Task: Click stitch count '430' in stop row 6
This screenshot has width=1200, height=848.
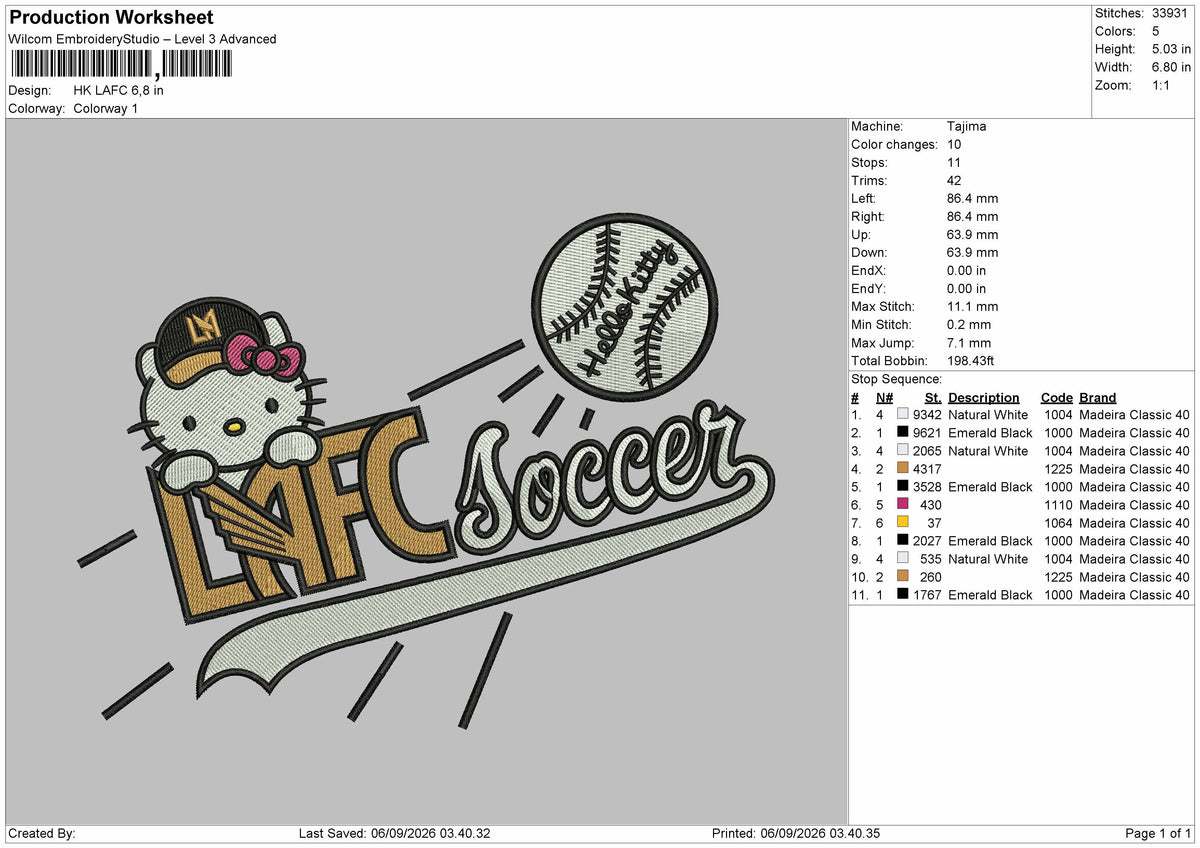Action: tap(931, 505)
